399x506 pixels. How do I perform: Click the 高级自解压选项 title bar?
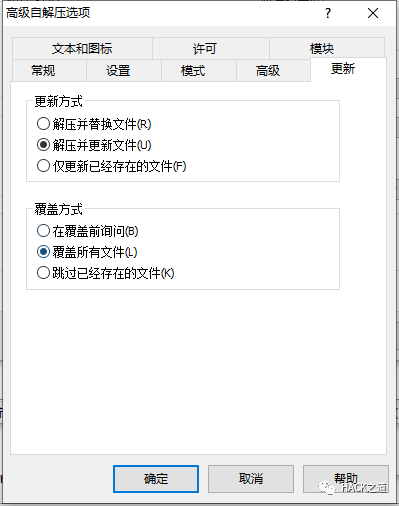point(160,13)
